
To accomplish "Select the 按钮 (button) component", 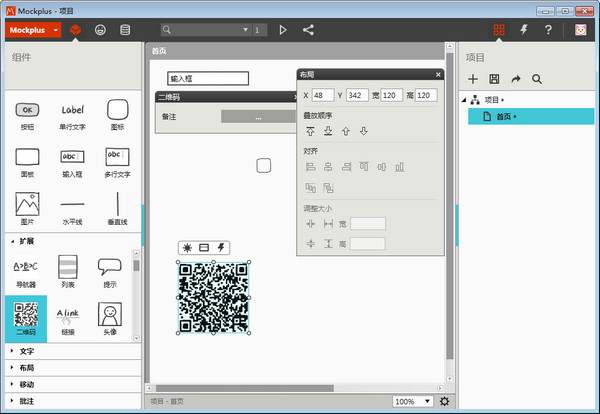I will [x=28, y=114].
